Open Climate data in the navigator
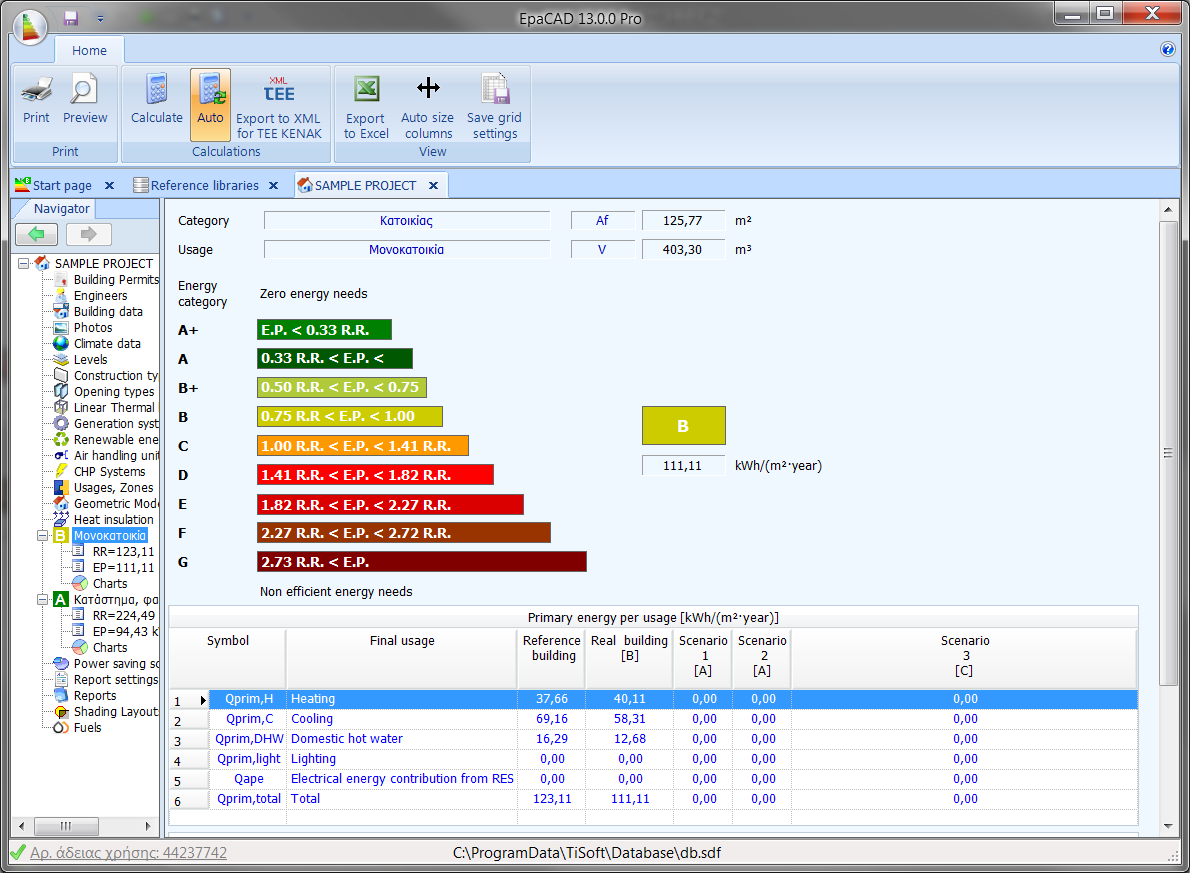The height and width of the screenshot is (873, 1190). click(x=107, y=344)
